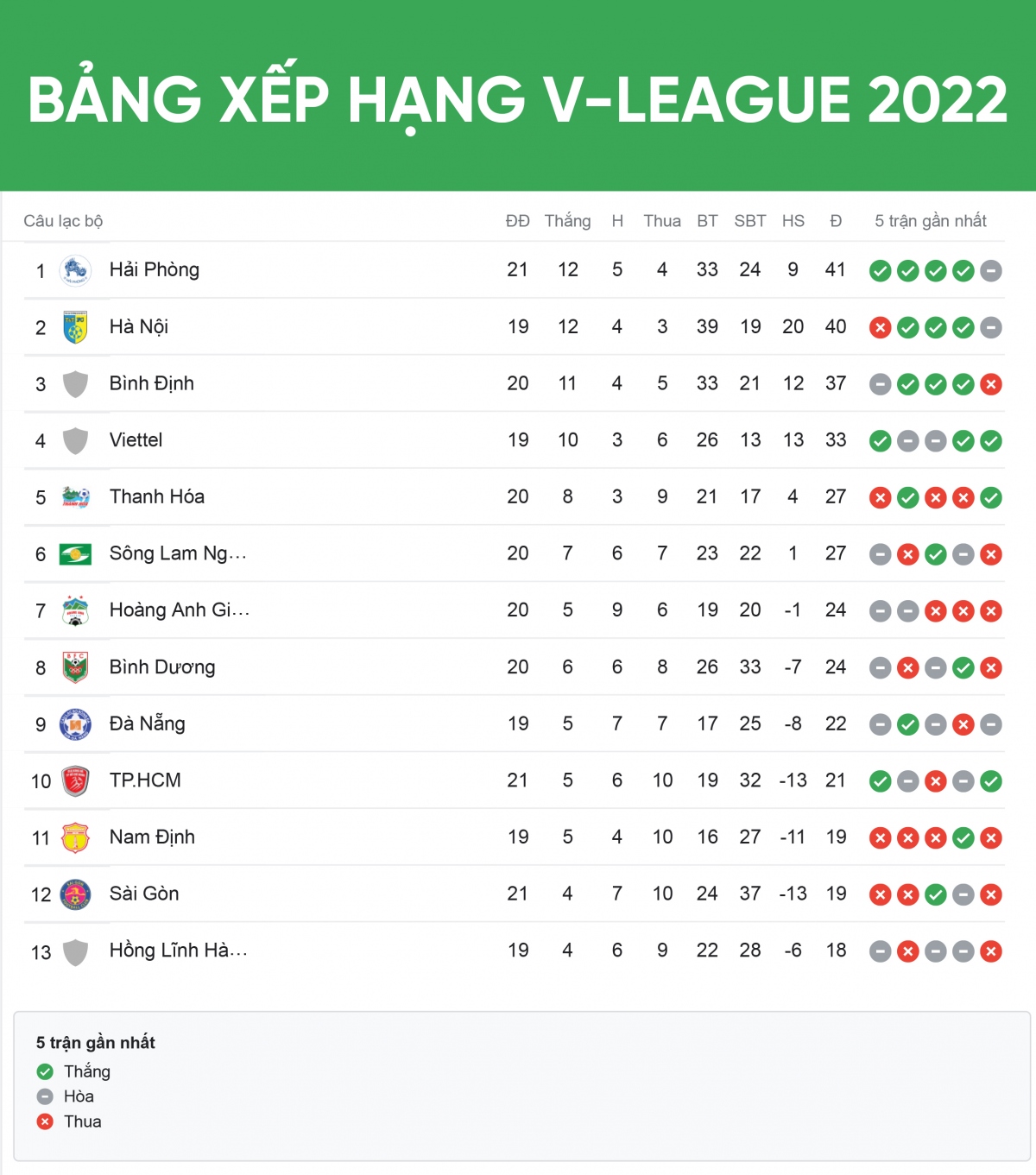Open the Hoàng Anh Gia Lai club logo
The height and width of the screenshot is (1175, 1036).
click(x=75, y=611)
